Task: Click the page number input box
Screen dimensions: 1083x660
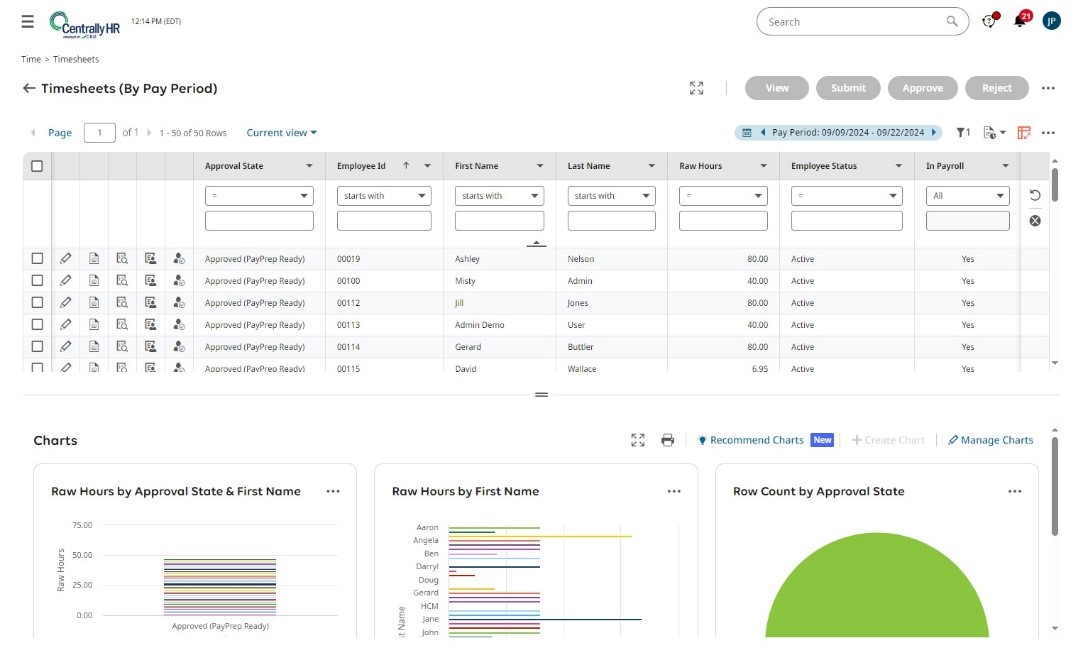Action: [99, 133]
